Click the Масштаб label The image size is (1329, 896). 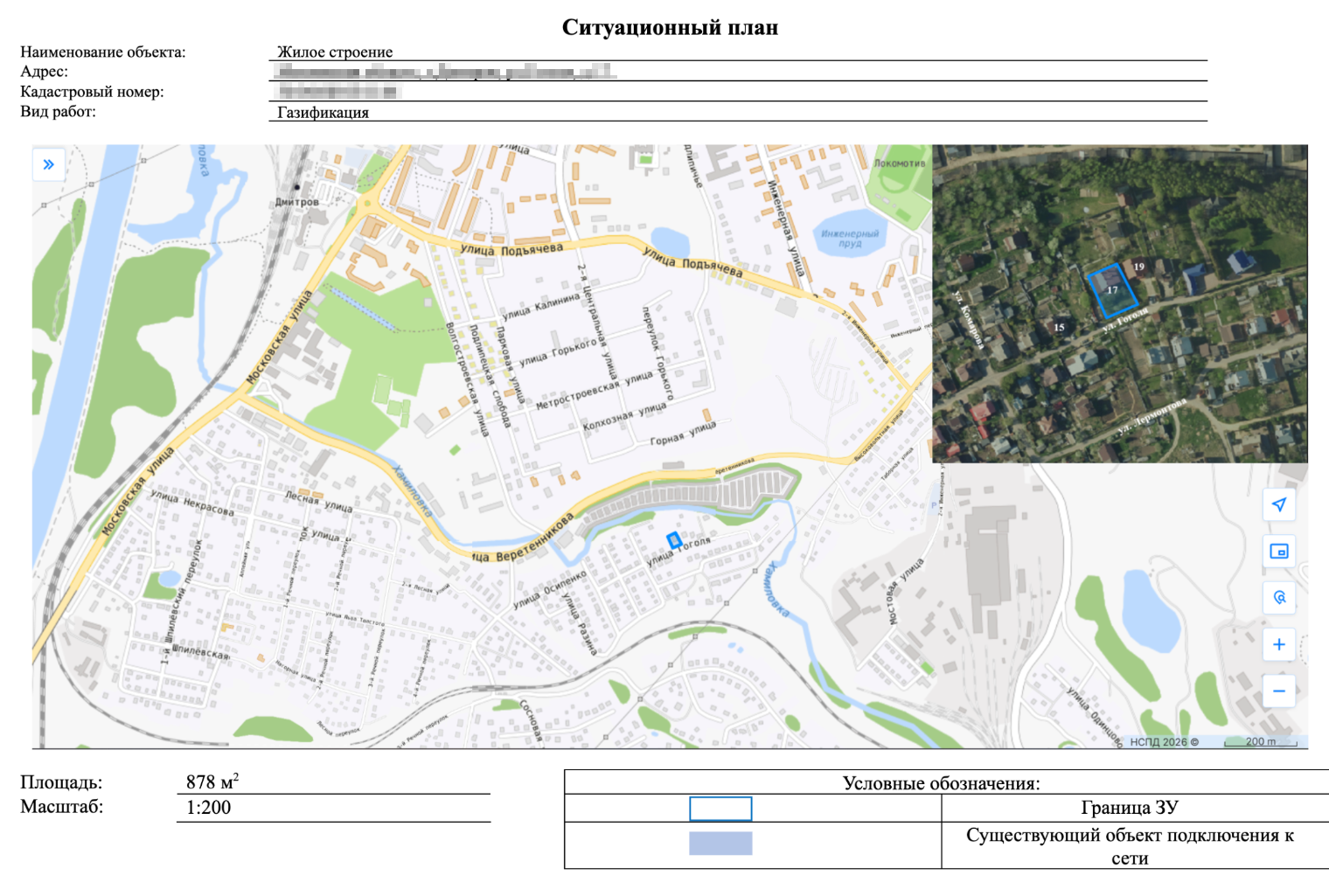(x=62, y=806)
